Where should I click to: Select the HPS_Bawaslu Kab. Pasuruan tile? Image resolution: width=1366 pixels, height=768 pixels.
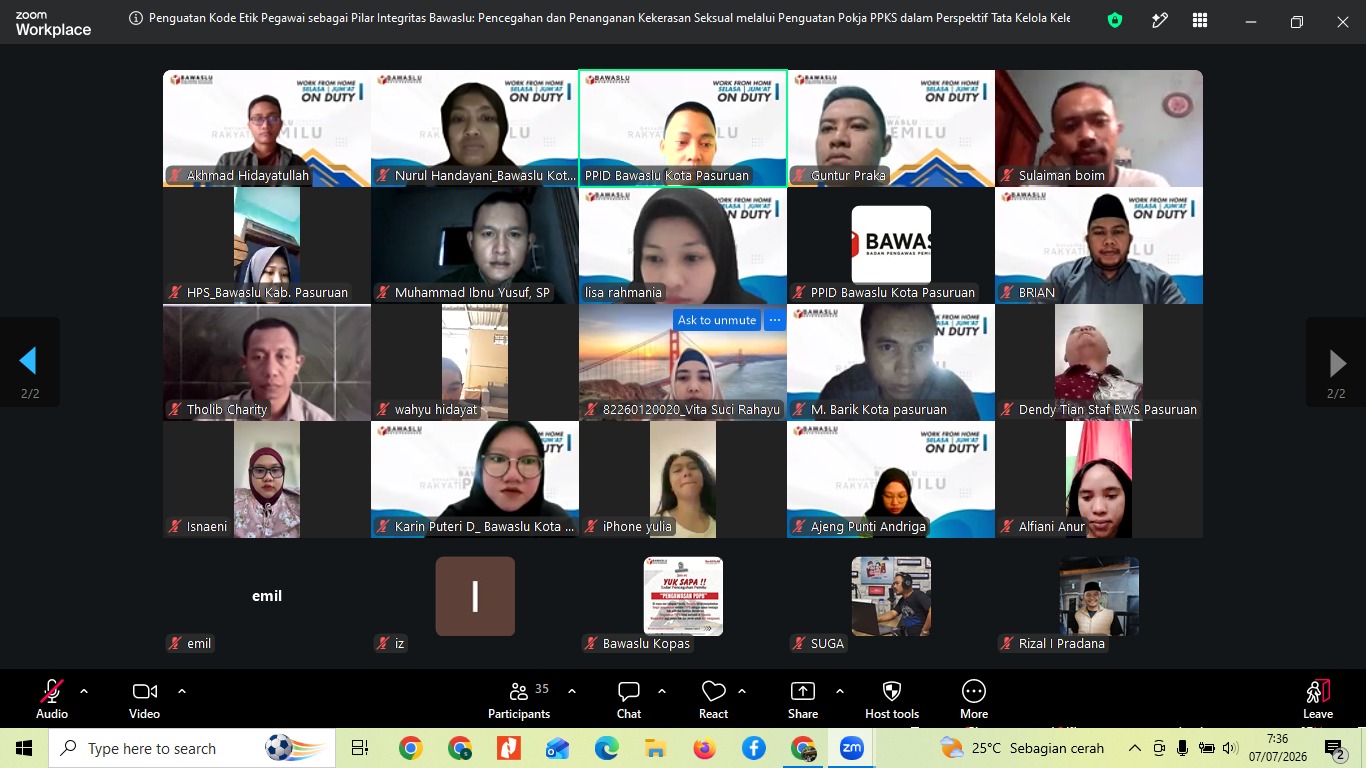pyautogui.click(x=267, y=245)
